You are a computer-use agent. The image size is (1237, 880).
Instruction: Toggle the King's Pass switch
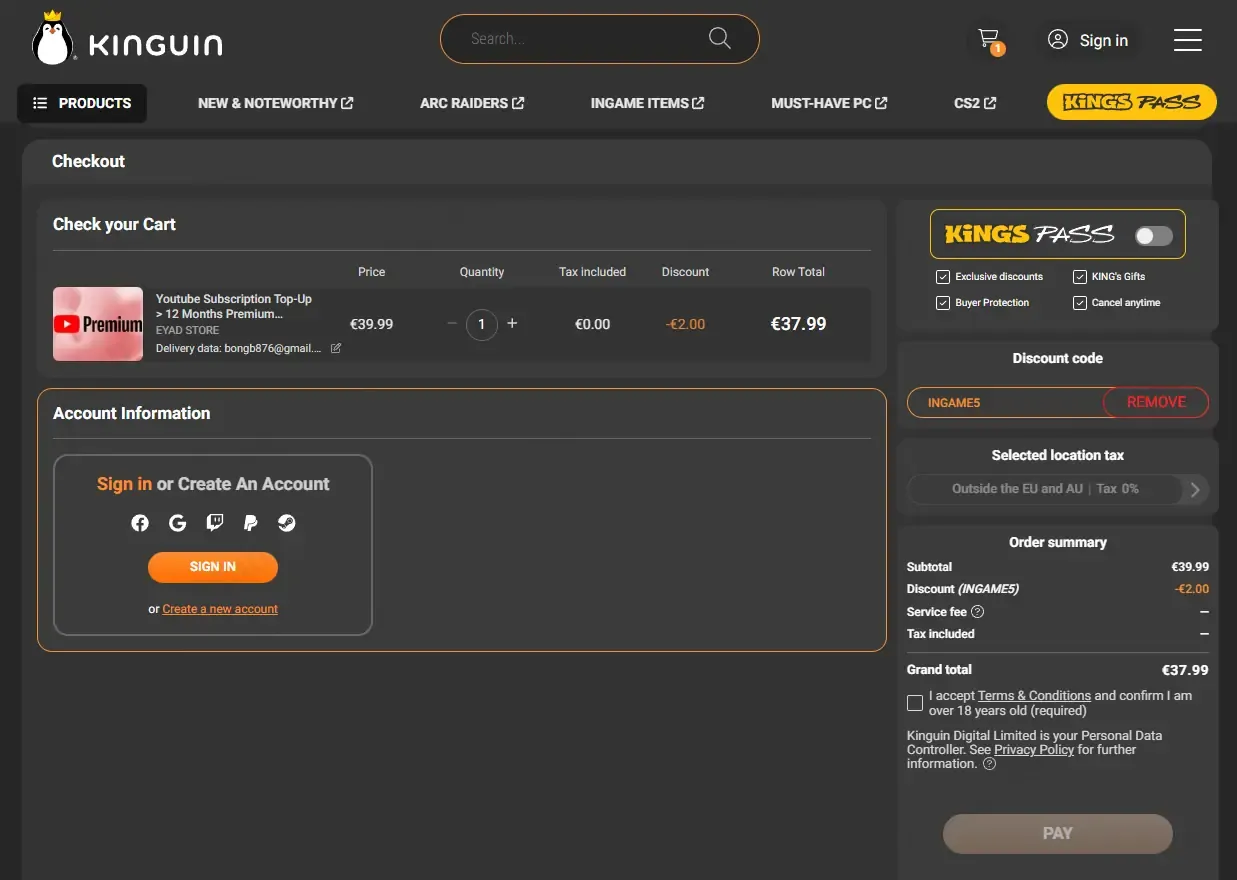tap(1153, 236)
